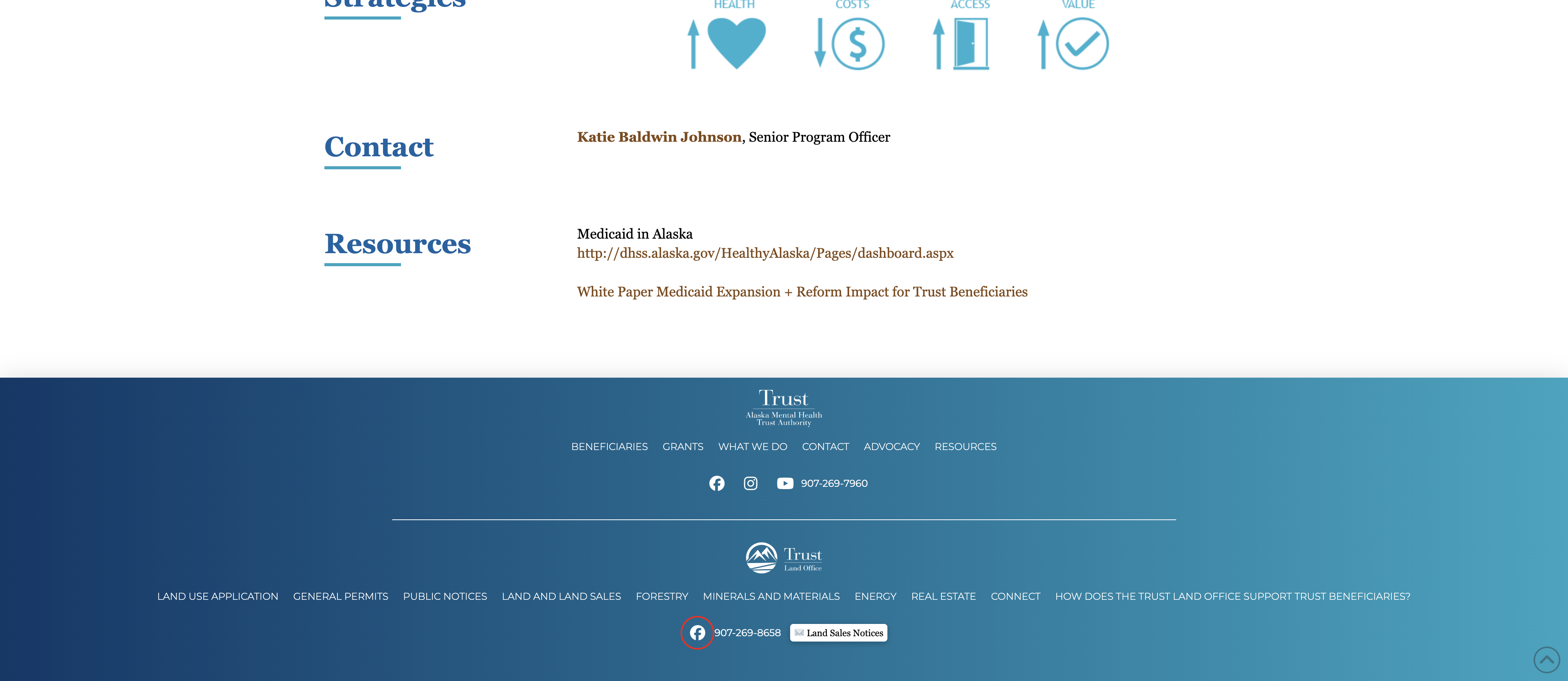Open the Trust Instagram icon
Viewport: 1568px width, 681px height.
(751, 483)
